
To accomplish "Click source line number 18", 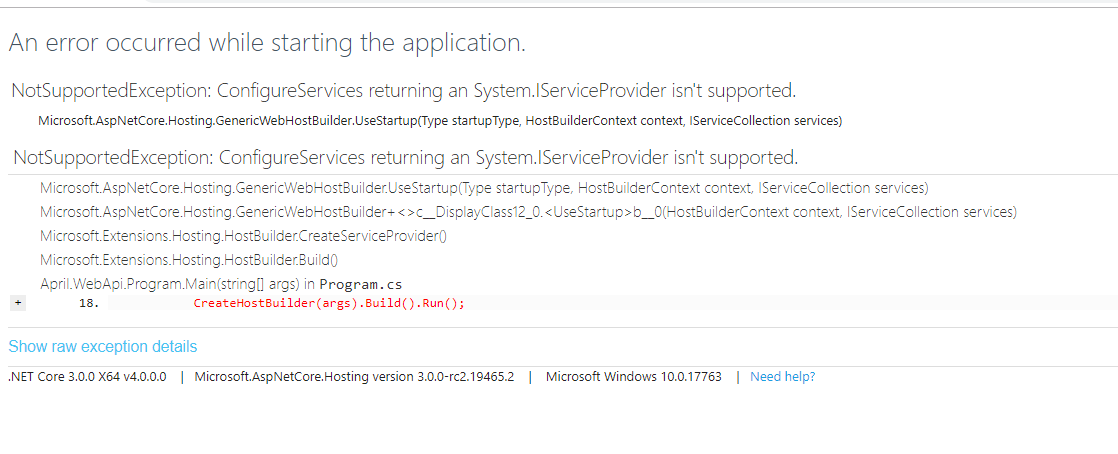I will pyautogui.click(x=88, y=304).
